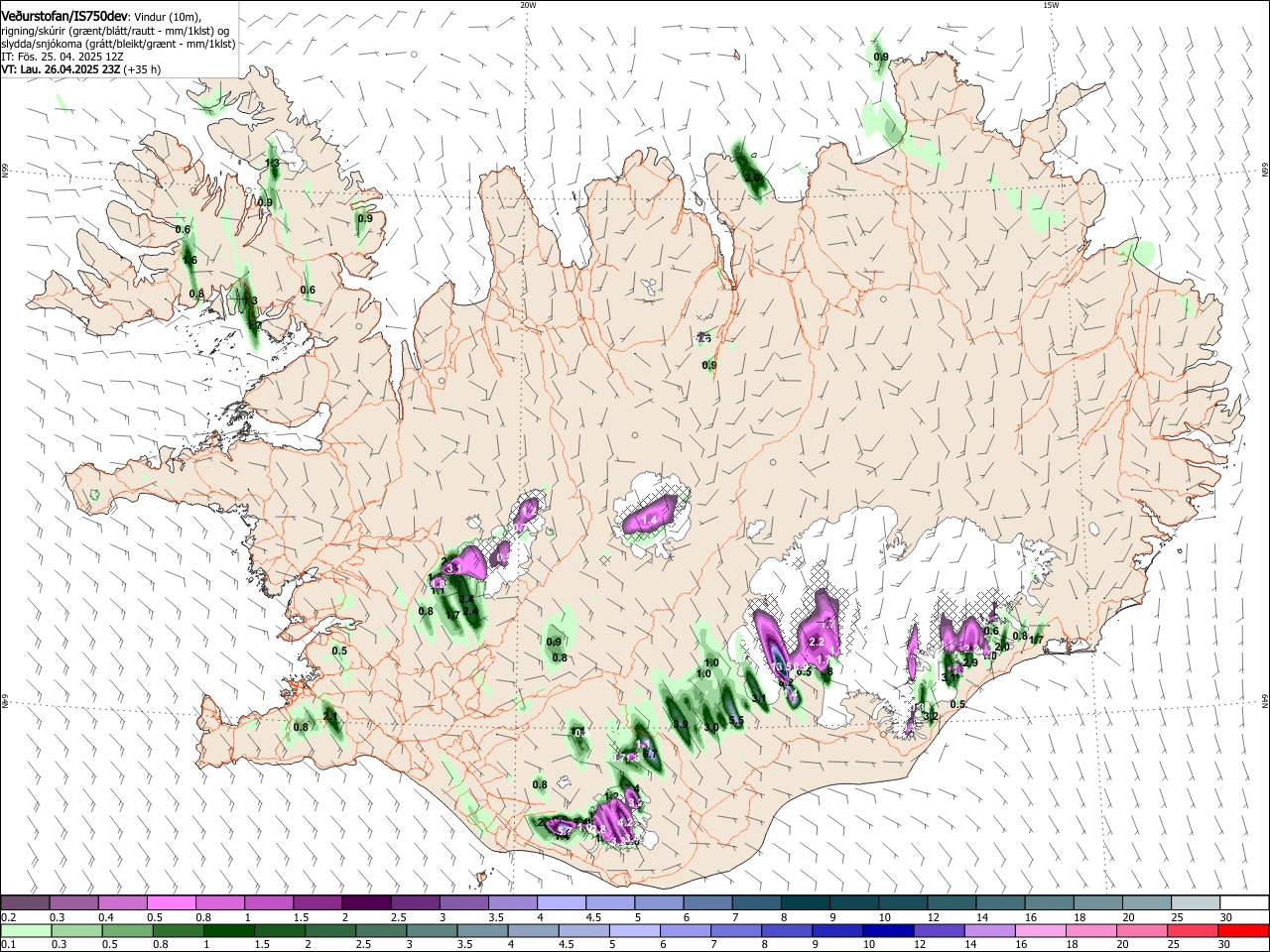
Task: Pick the lilac 14–16 rain legend swatch
Action: point(989,930)
